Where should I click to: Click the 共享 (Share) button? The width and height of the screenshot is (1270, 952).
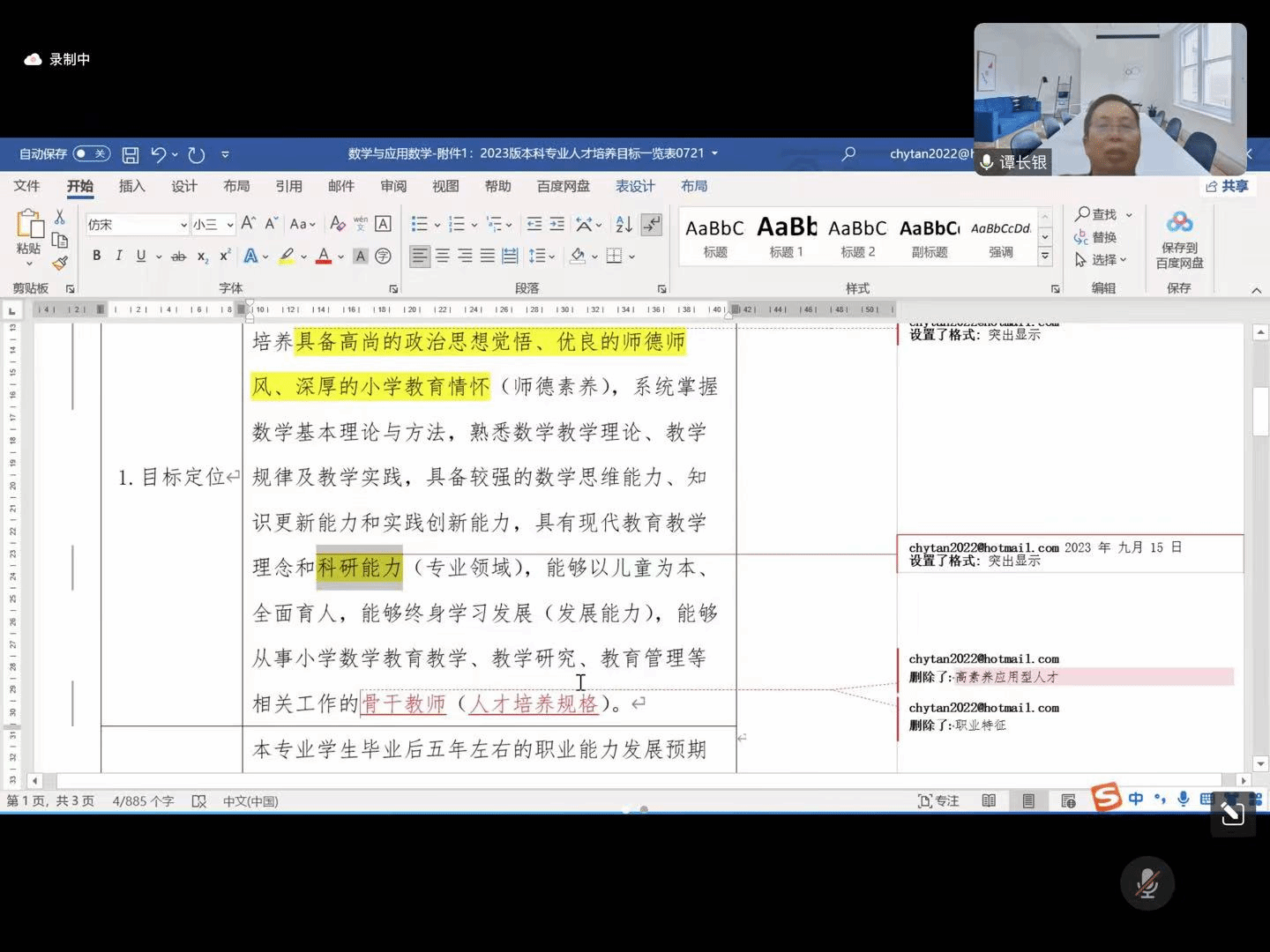click(1227, 186)
